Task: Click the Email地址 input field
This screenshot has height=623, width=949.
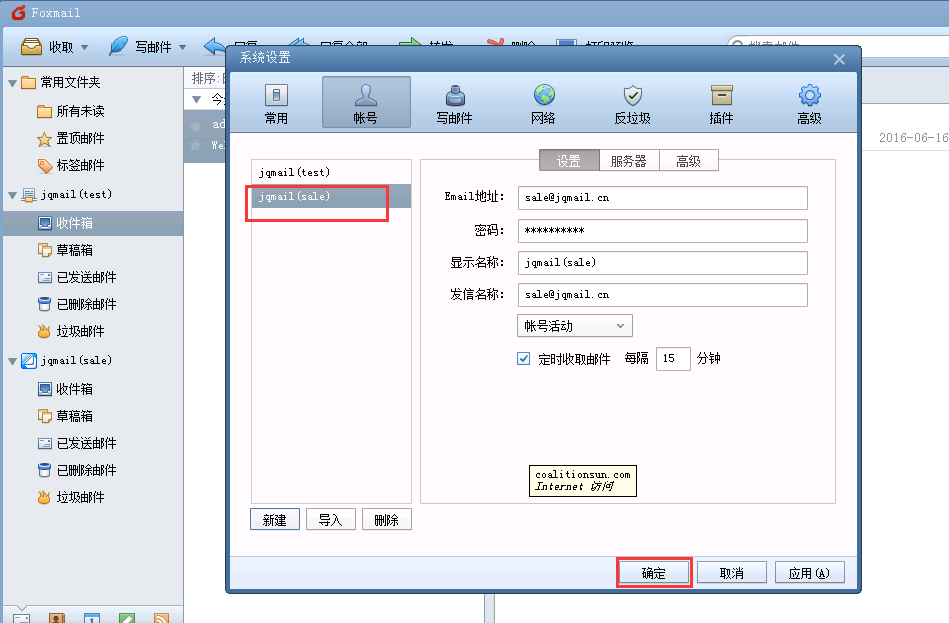Action: 661,198
